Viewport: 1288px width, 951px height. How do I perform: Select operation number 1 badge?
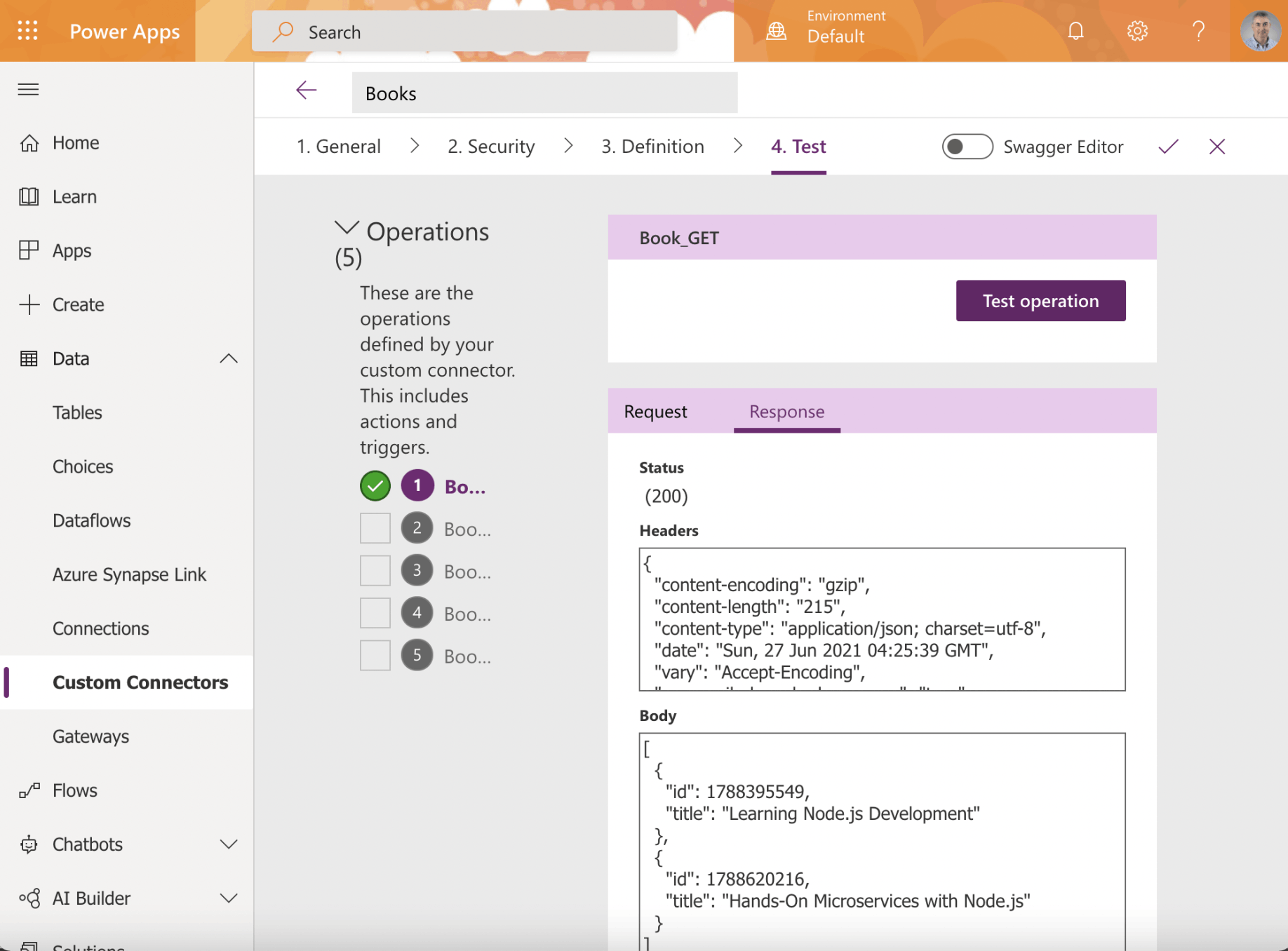pyautogui.click(x=417, y=485)
